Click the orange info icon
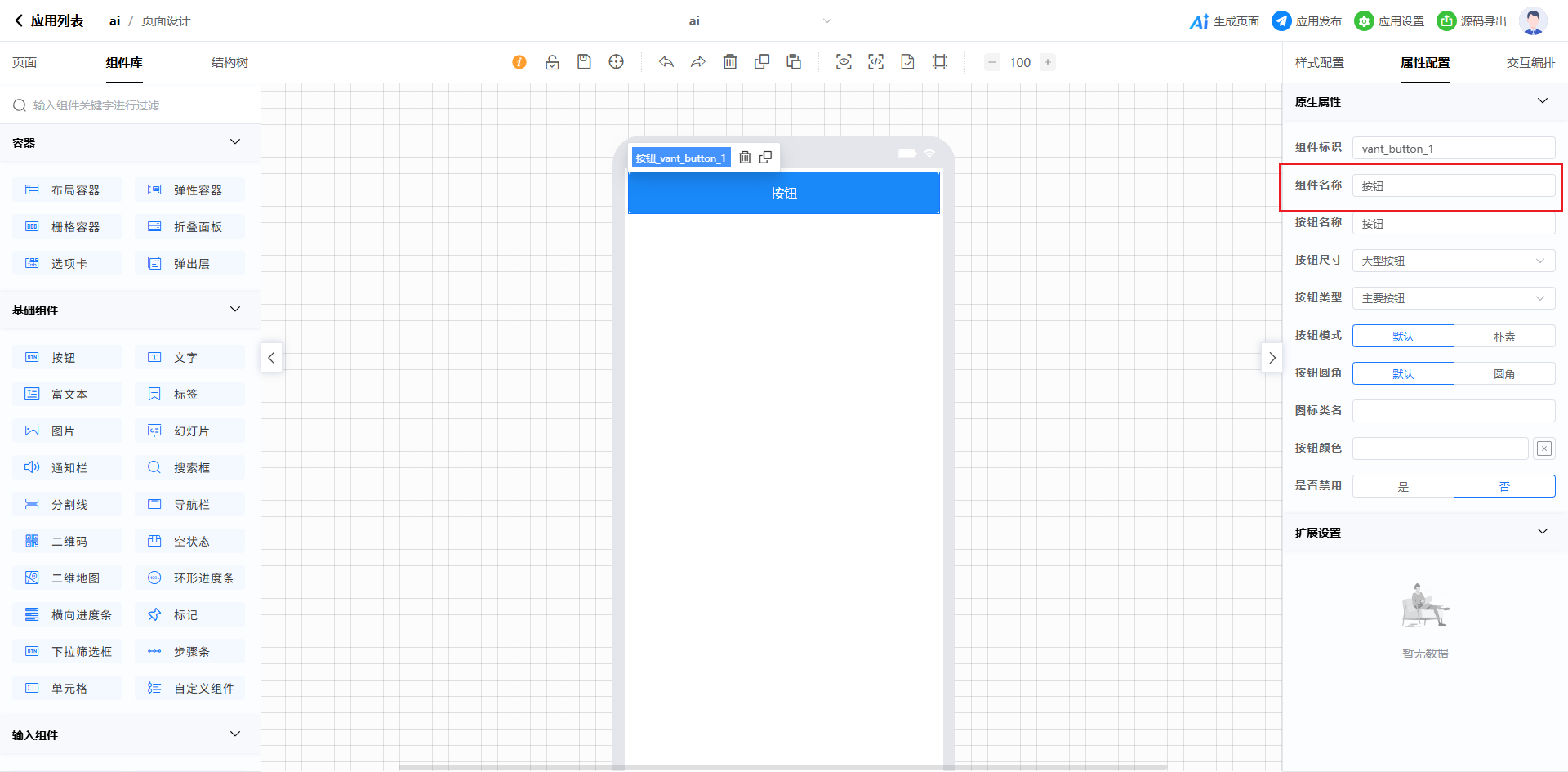This screenshot has width=1568, height=772. [x=519, y=62]
